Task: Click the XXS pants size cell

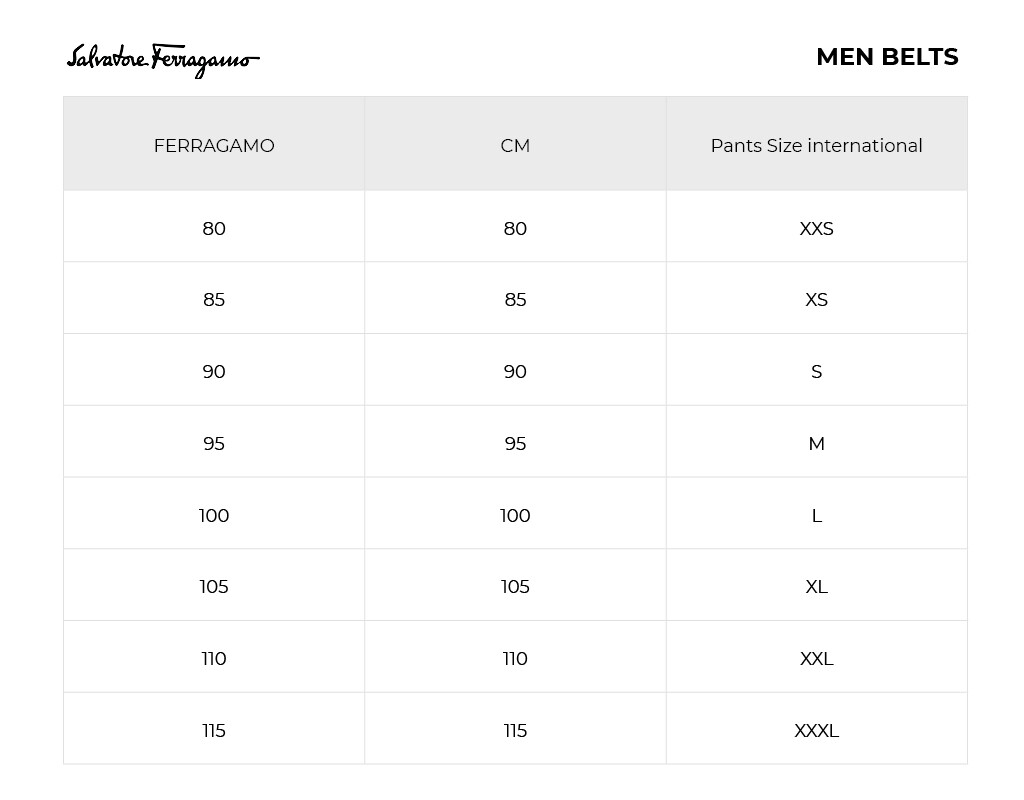Action: coord(816,229)
